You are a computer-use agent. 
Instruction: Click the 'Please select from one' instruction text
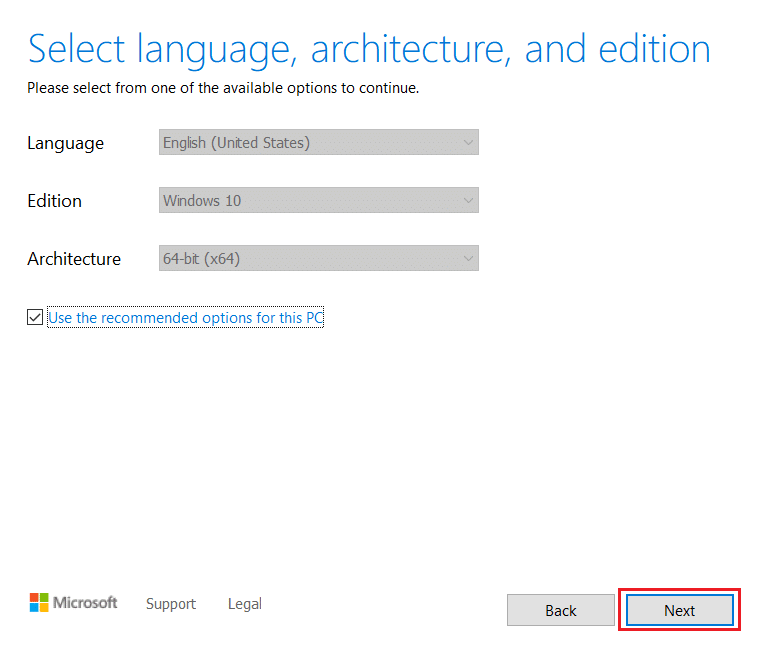tap(223, 88)
